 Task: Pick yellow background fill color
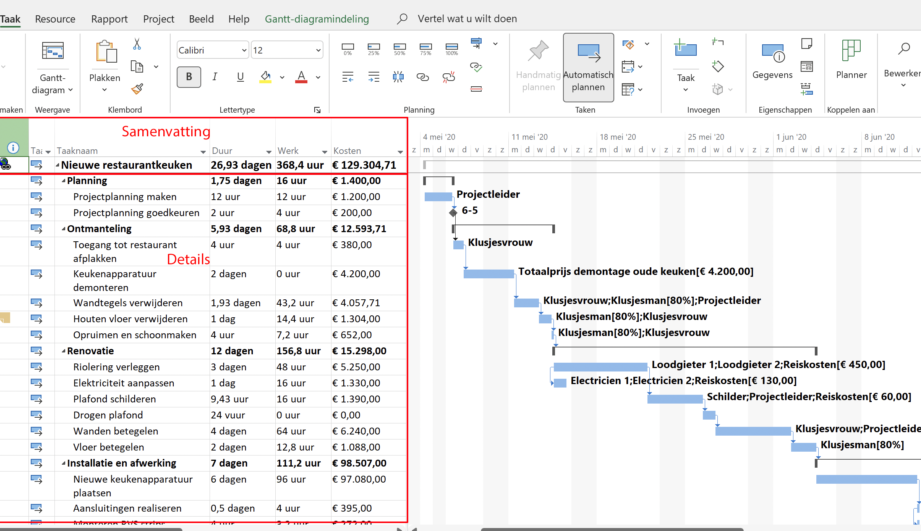[x=265, y=76]
